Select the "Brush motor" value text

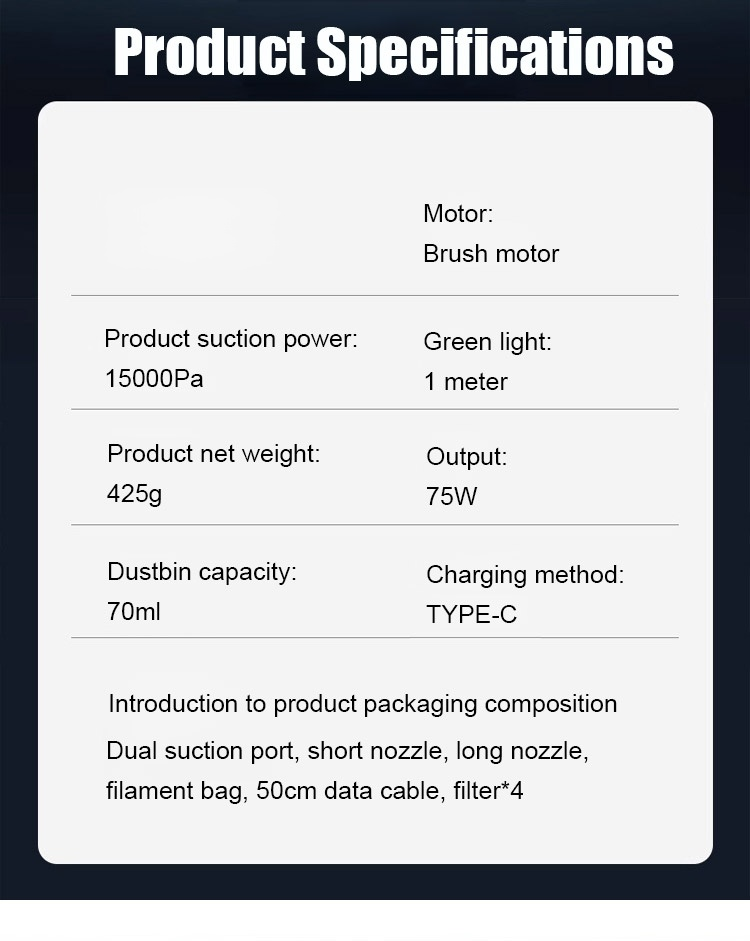point(491,254)
